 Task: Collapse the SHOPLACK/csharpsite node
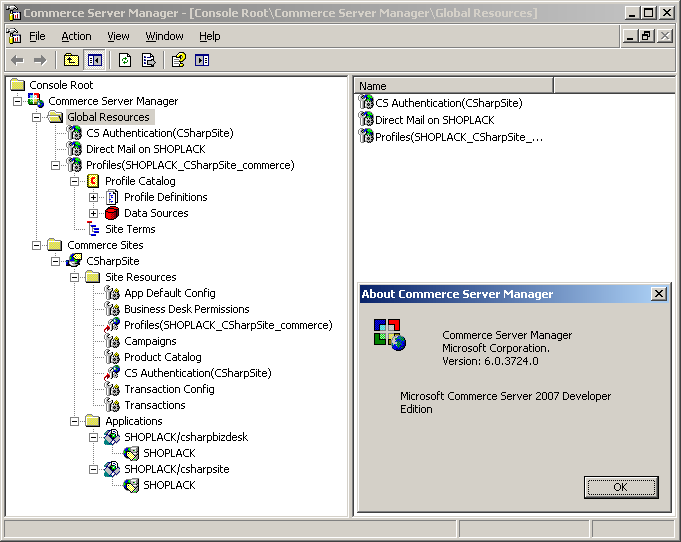(93, 469)
